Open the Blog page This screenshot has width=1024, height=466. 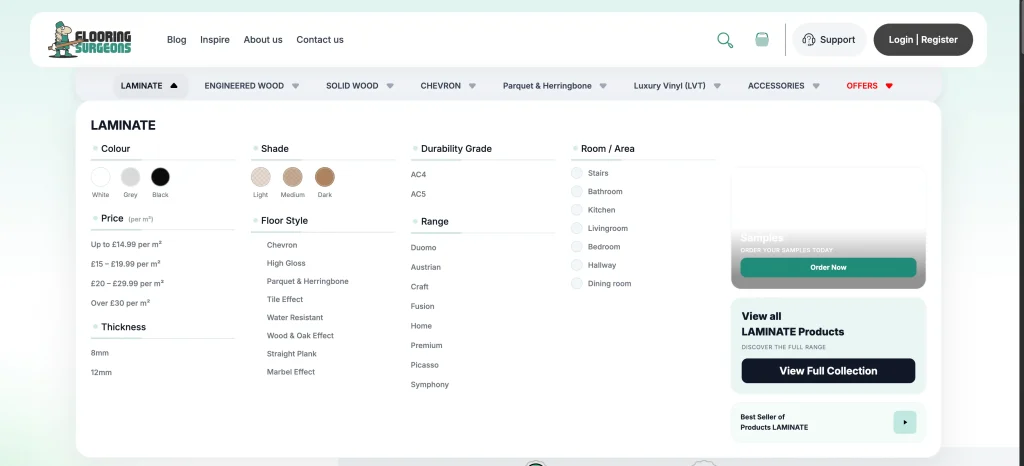(x=176, y=40)
